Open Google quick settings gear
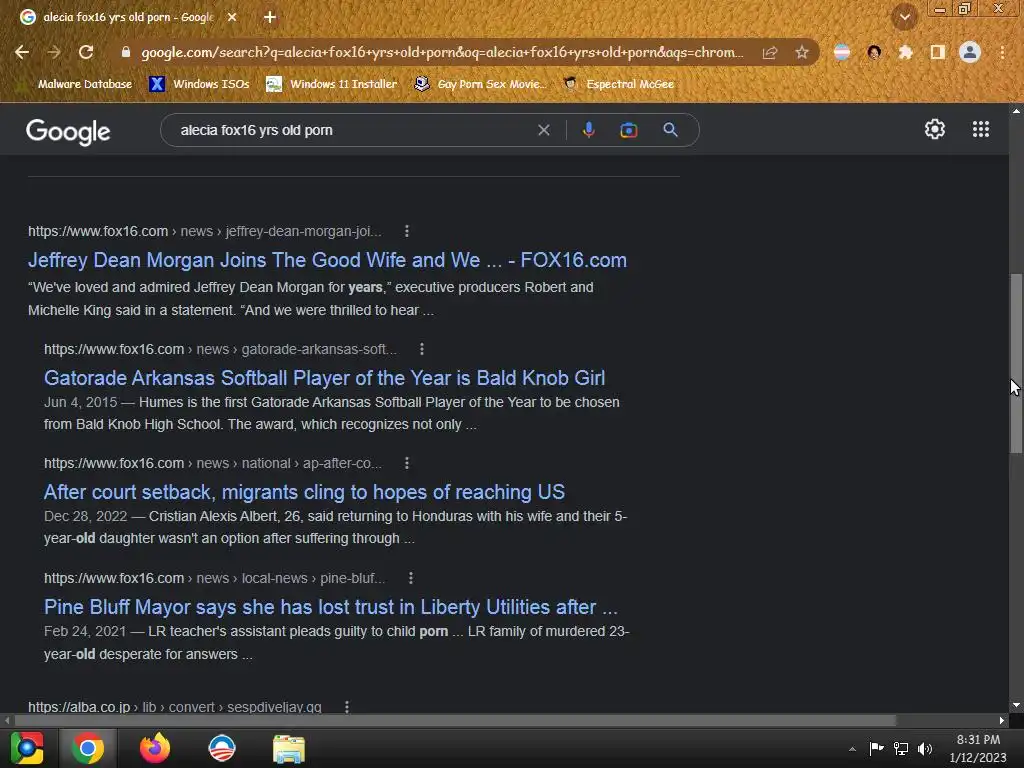Image resolution: width=1024 pixels, height=768 pixels. 935,129
